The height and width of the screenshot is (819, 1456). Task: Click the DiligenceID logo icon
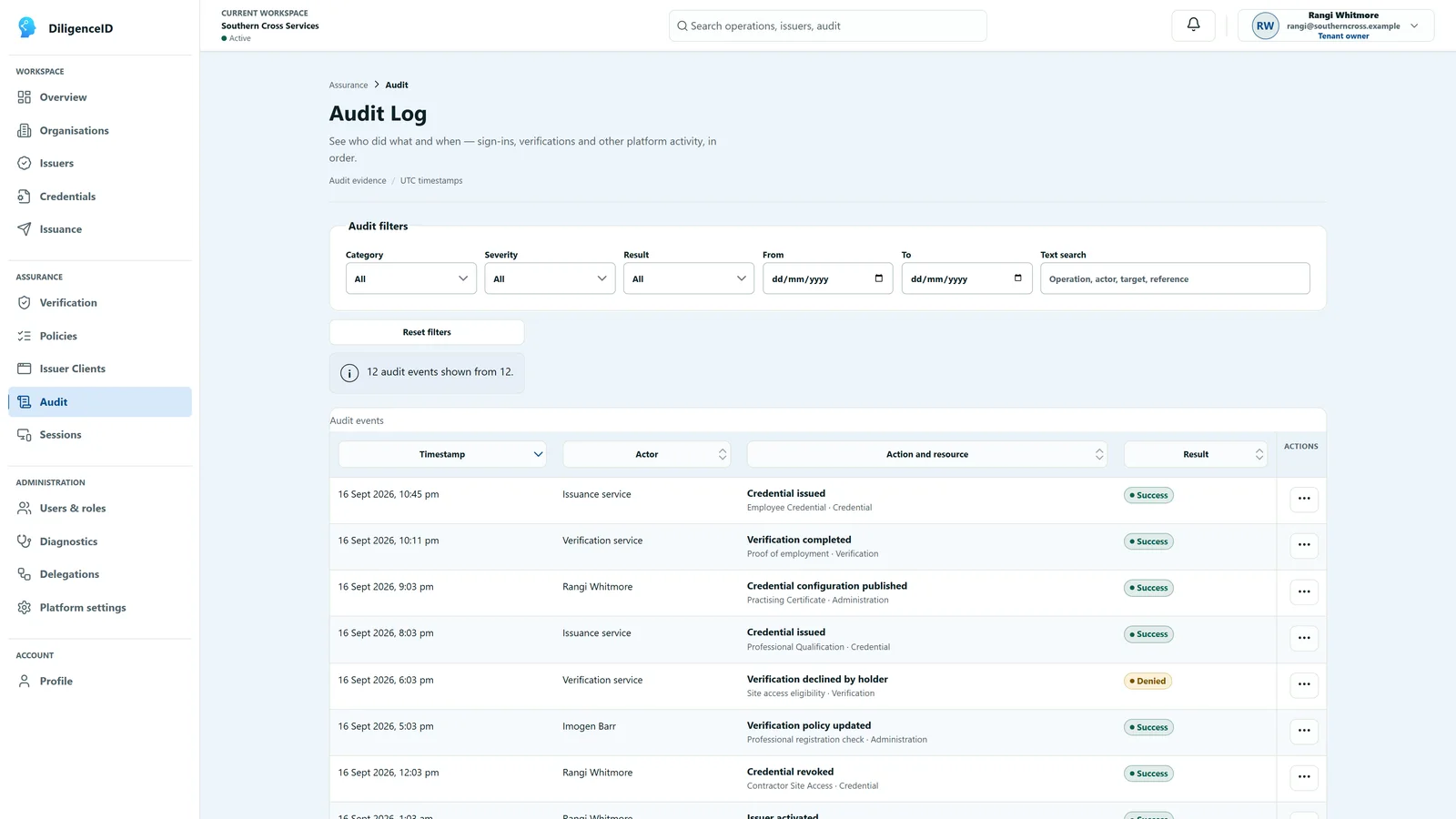click(x=27, y=27)
